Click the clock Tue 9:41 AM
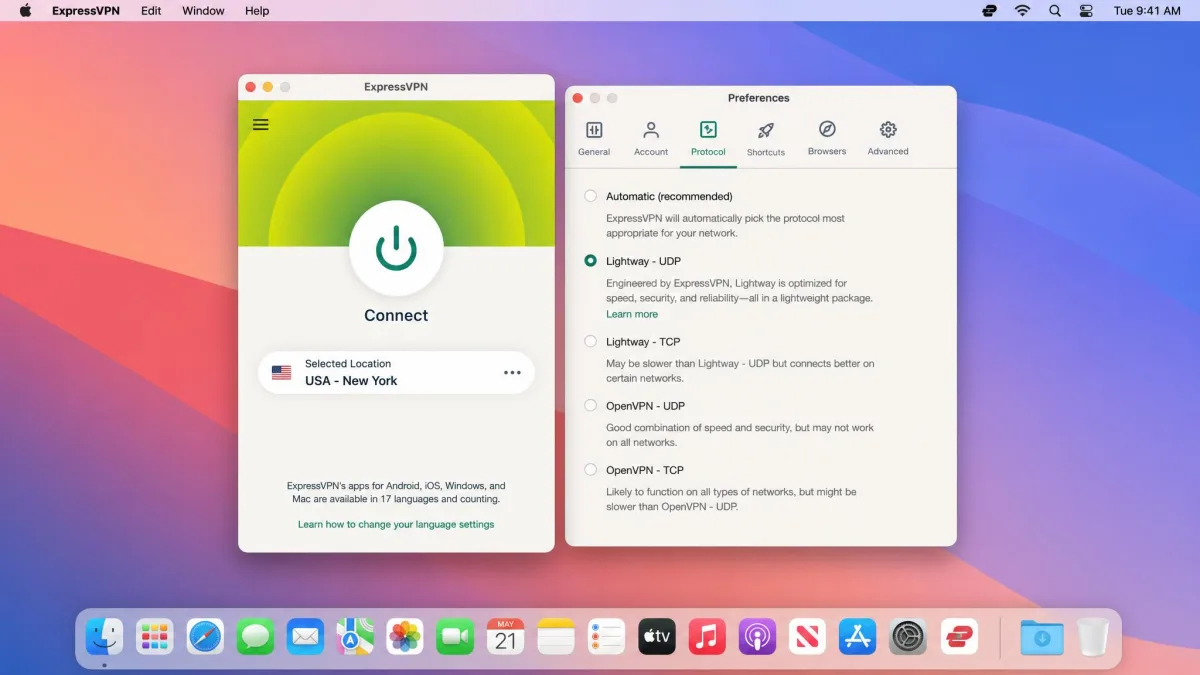 (x=1147, y=11)
